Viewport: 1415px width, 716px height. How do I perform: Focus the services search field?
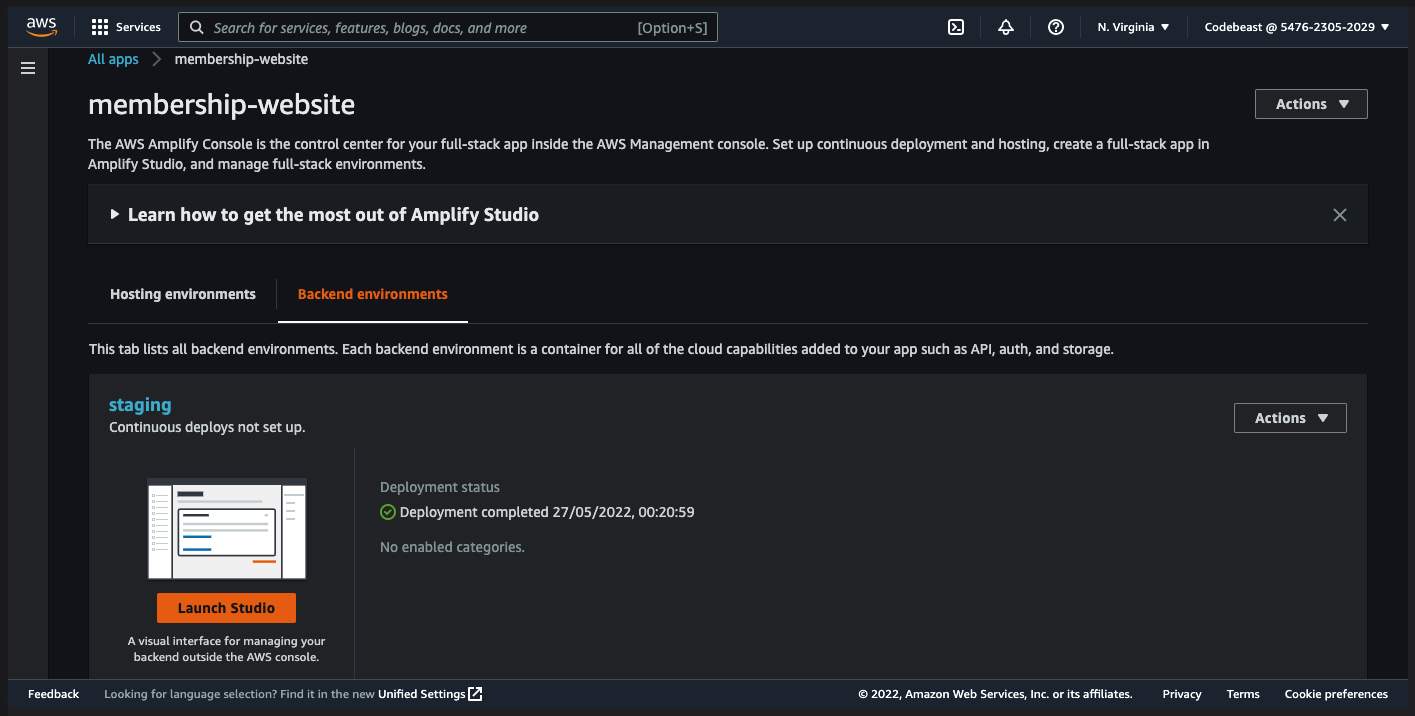(x=448, y=27)
